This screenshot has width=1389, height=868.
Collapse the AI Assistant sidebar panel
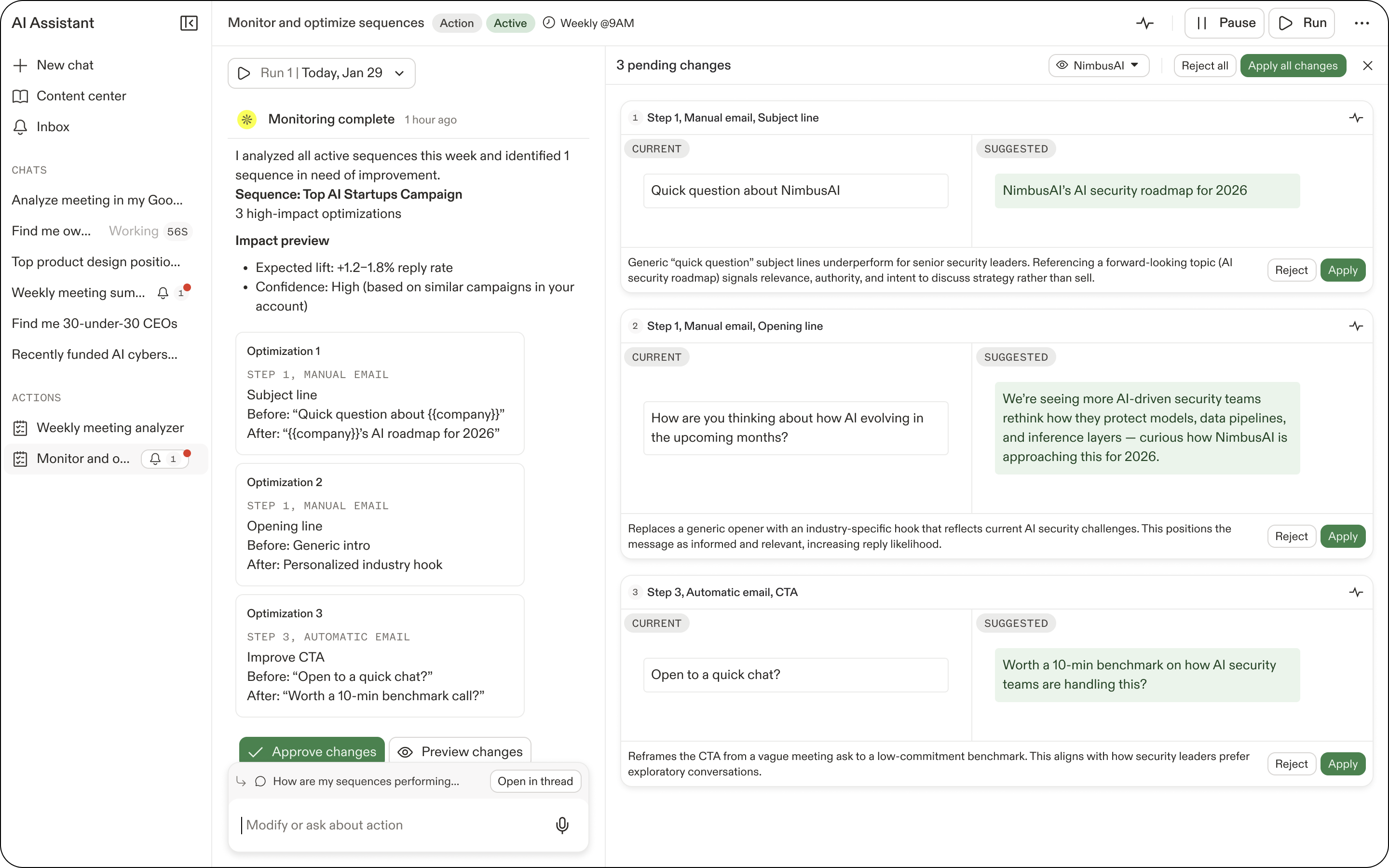coord(189,23)
